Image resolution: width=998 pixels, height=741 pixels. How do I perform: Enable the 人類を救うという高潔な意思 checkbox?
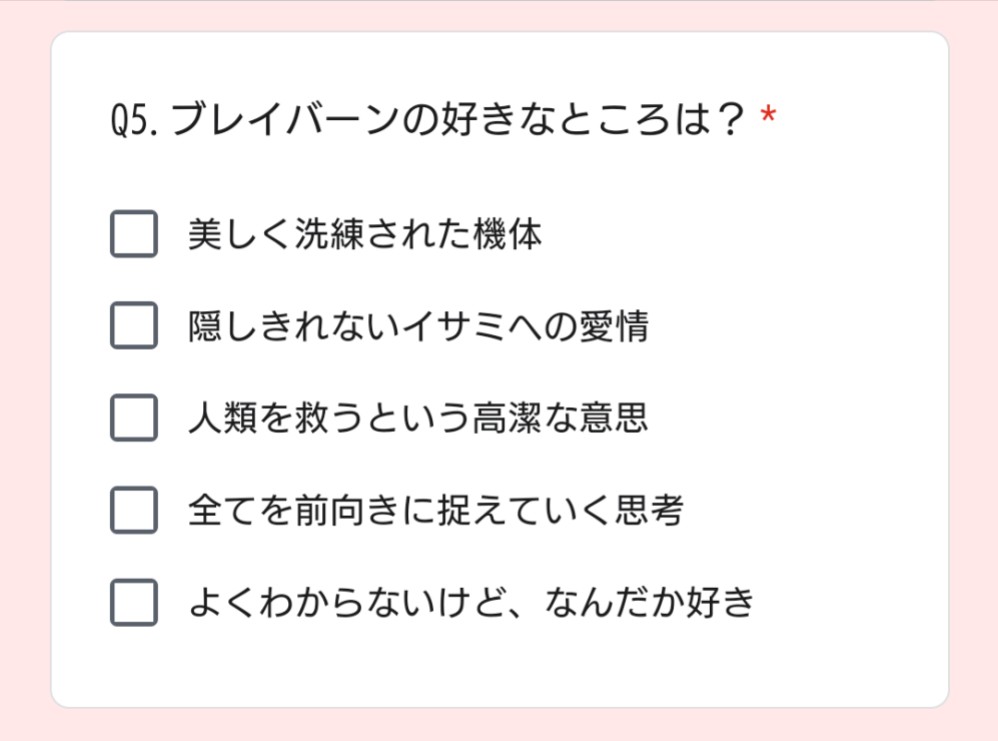(133, 418)
